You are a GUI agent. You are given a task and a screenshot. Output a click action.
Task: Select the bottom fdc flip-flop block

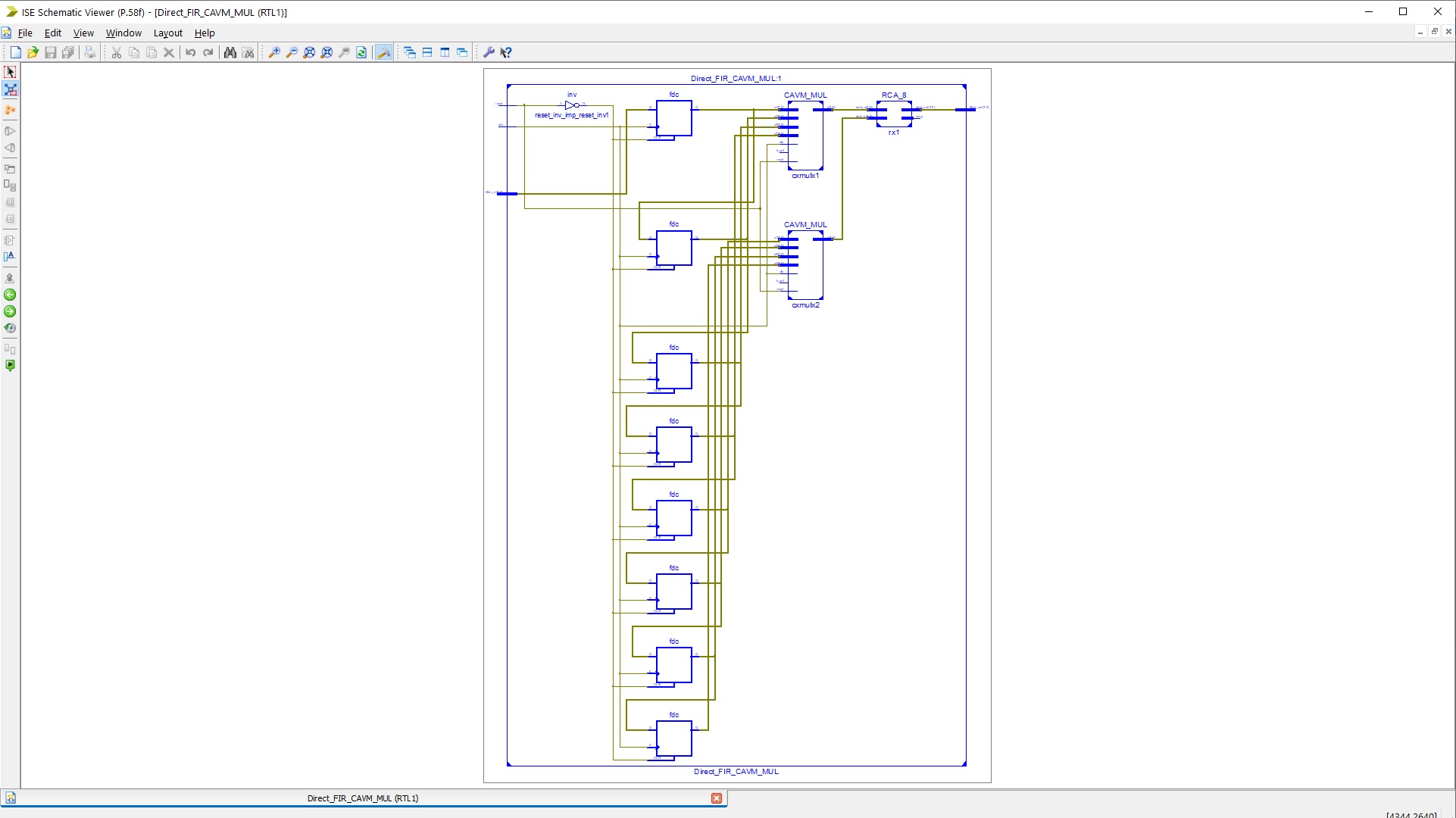(x=674, y=738)
